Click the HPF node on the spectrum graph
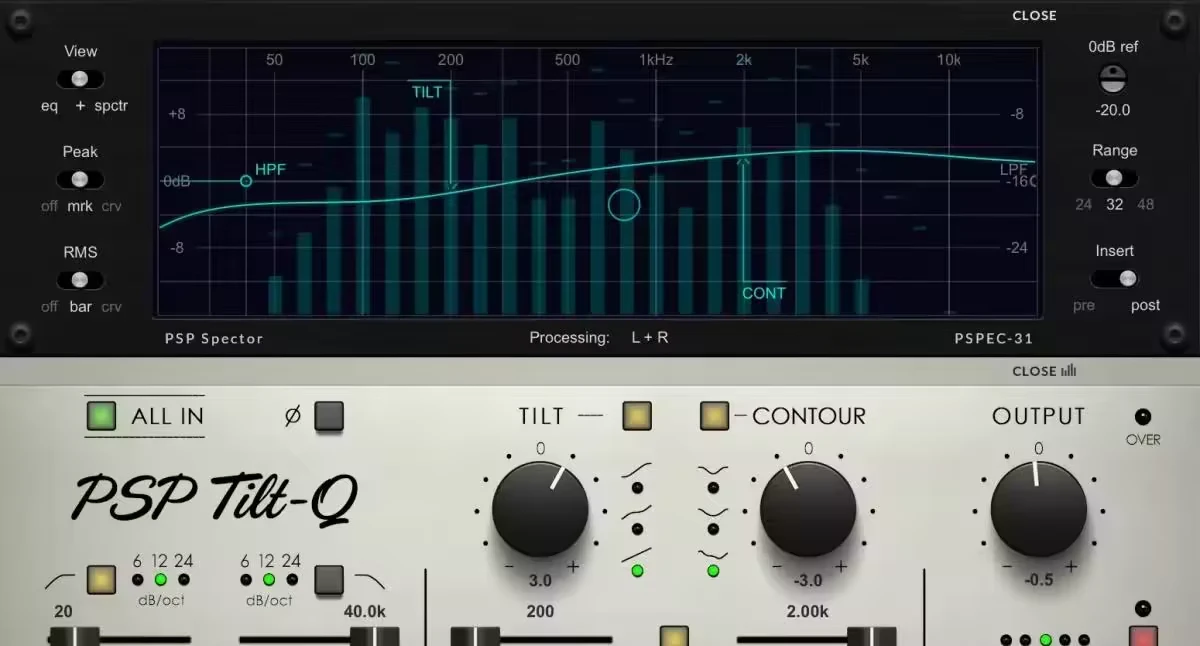The height and width of the screenshot is (646, 1200). coord(246,181)
